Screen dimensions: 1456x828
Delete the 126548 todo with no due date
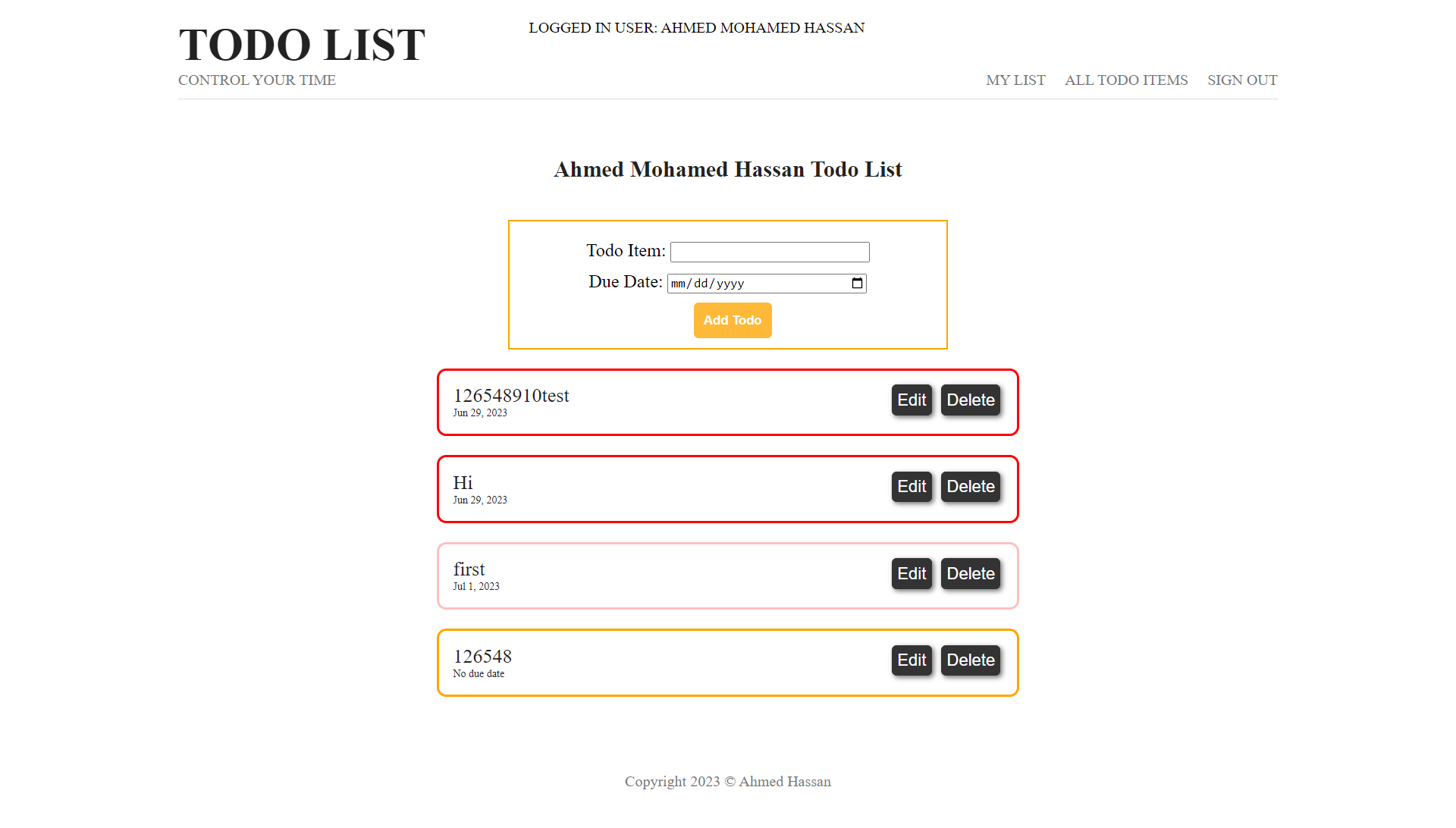tap(970, 660)
